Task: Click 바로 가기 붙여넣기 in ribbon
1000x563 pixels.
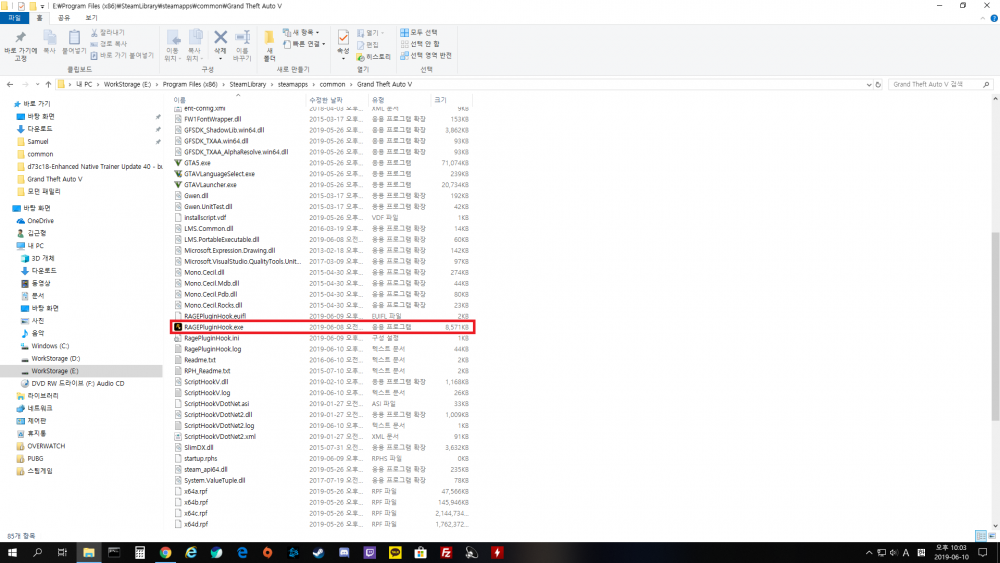Action: (122, 55)
